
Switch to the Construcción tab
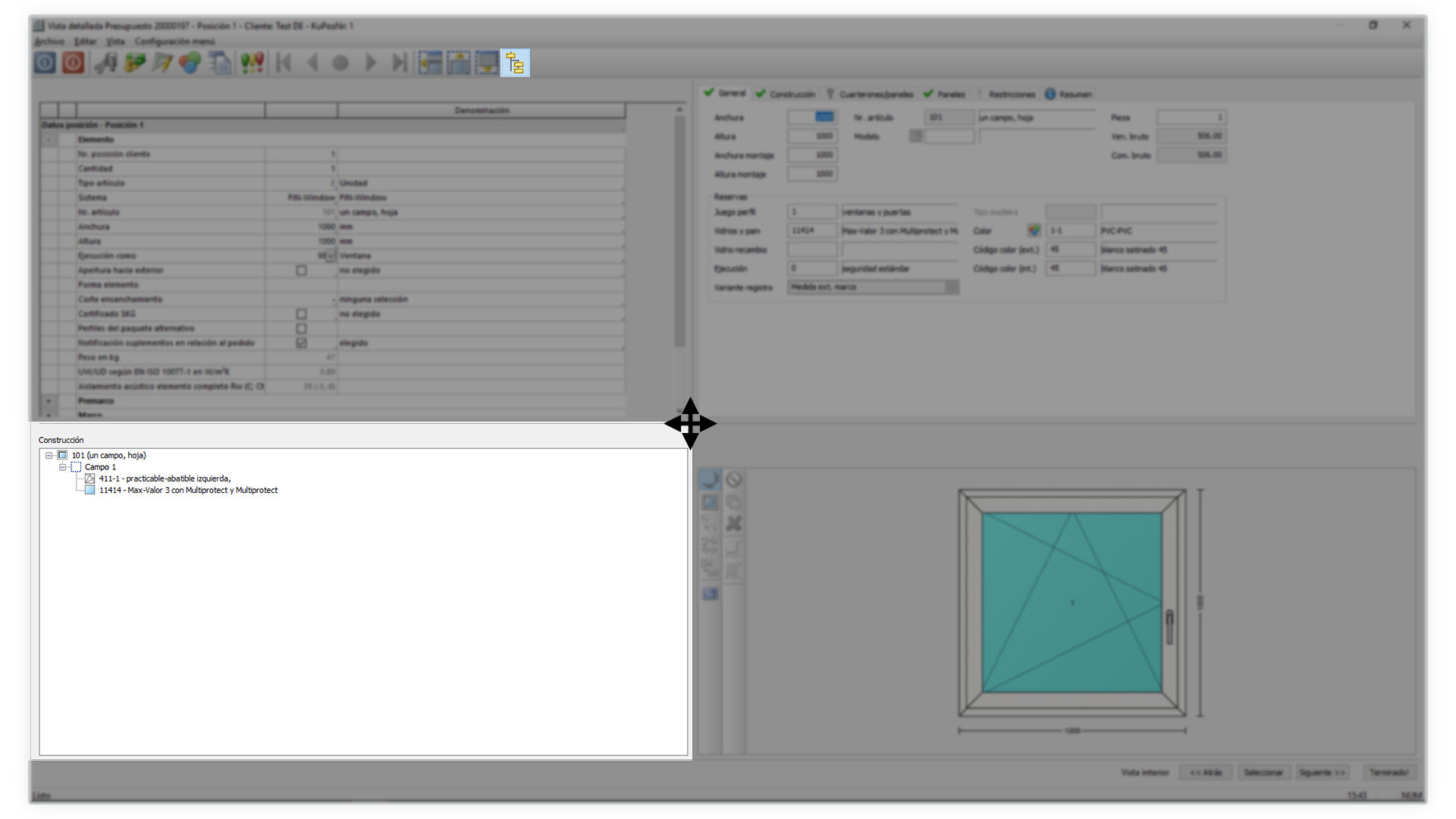tap(786, 94)
